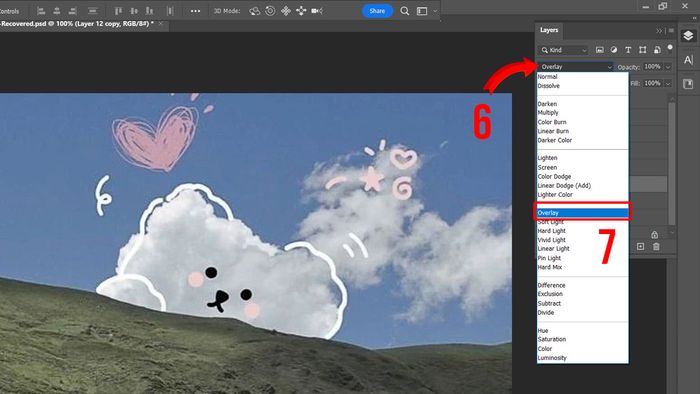Open third side dock panel icon
The image size is (700, 394).
[688, 84]
